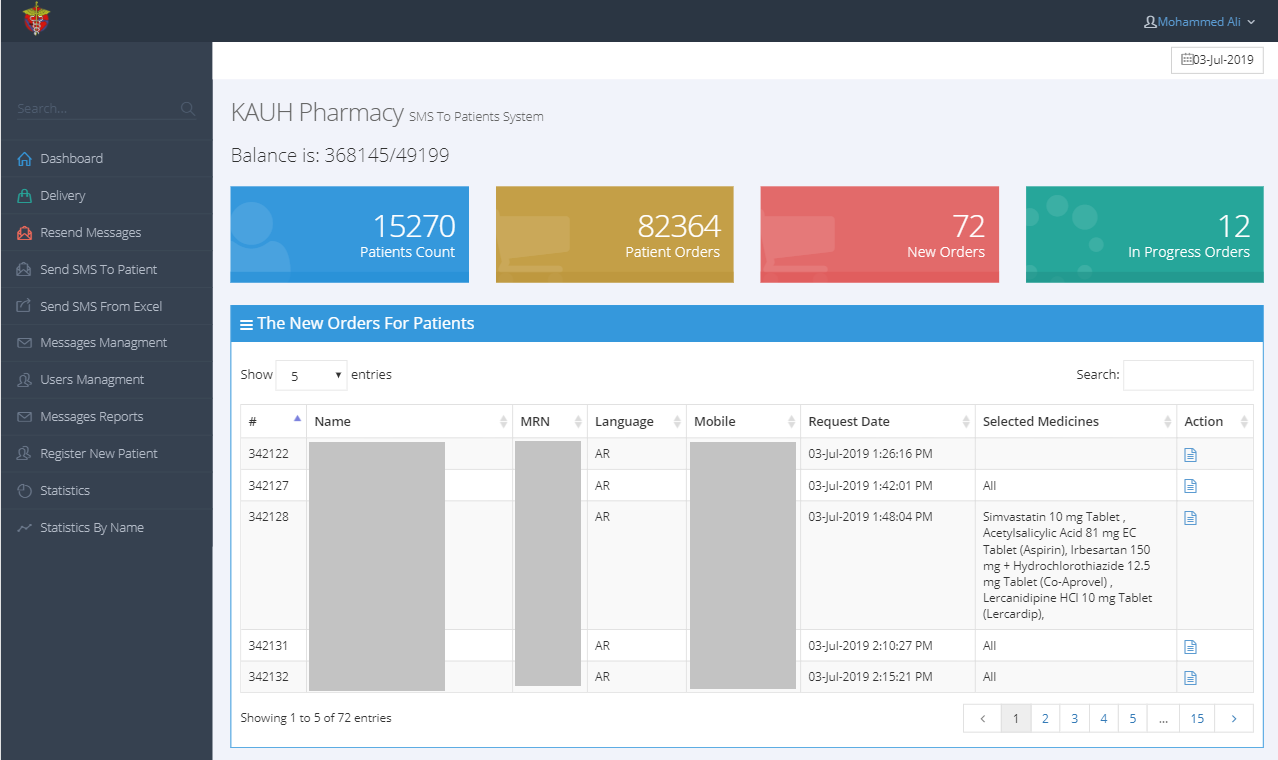This screenshot has width=1278, height=760.
Task: Open action document icon for order 342122
Action: coord(1190,455)
